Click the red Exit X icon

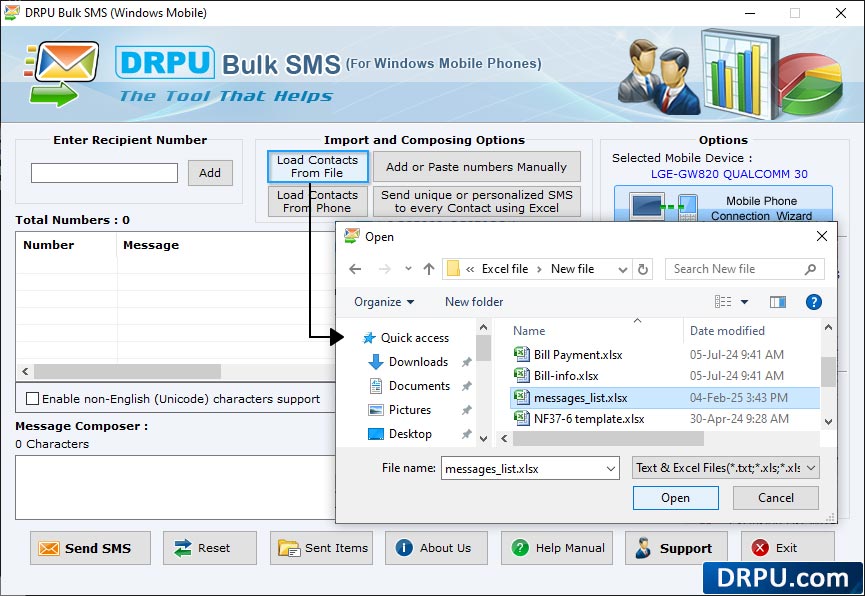(760, 547)
